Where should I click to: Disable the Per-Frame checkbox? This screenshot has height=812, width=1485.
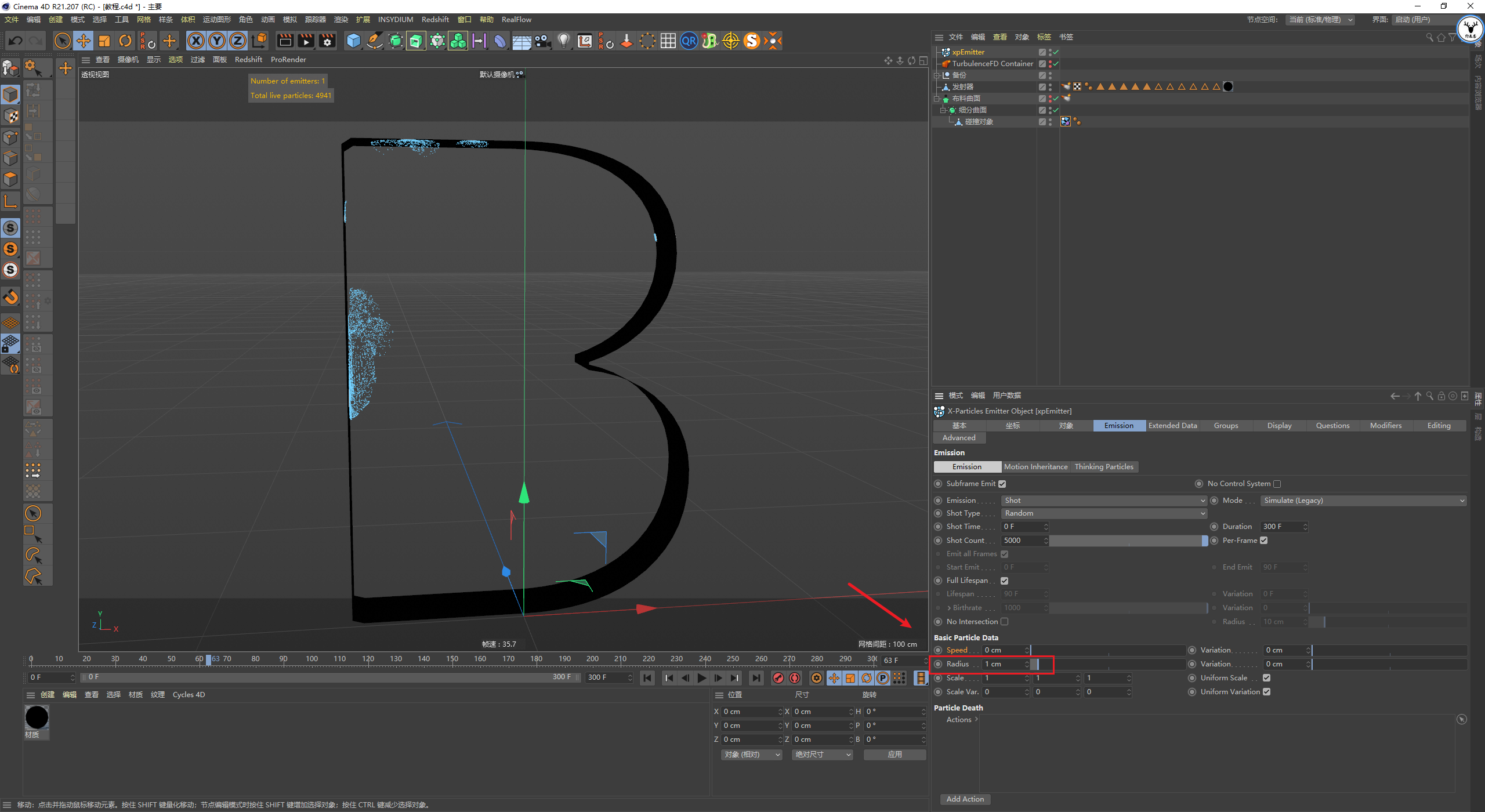(1263, 540)
